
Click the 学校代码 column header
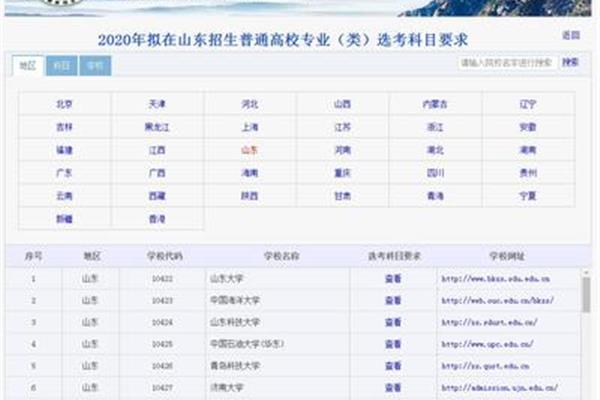165,256
